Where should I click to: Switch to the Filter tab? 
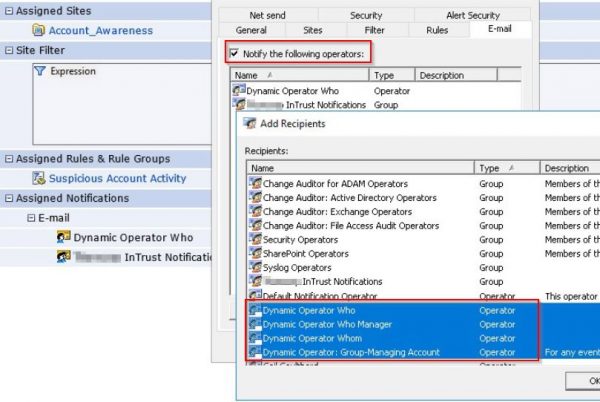[x=375, y=30]
